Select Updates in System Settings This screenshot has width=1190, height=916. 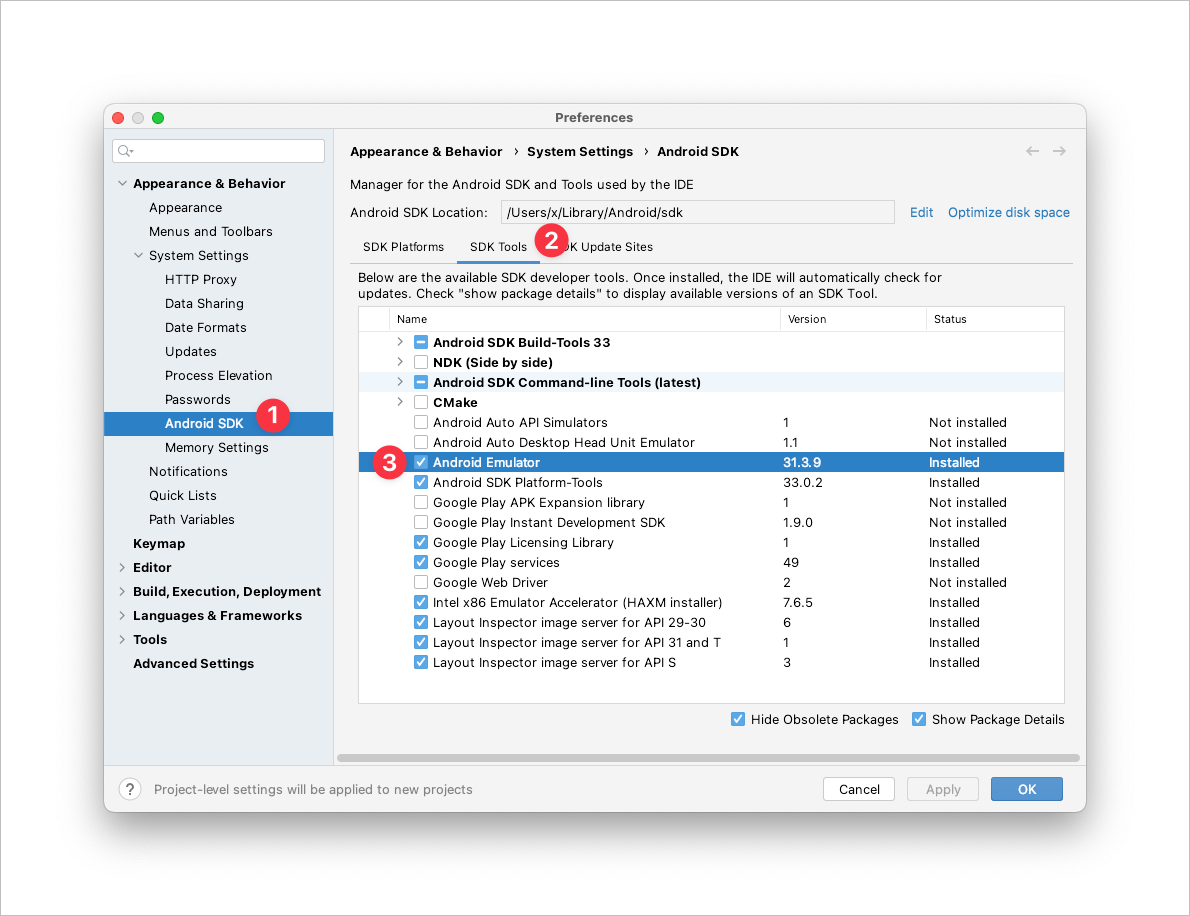pos(190,351)
